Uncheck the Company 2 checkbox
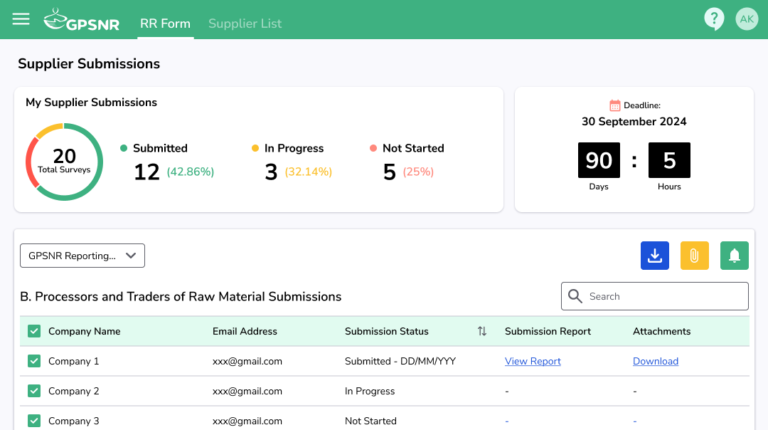Viewport: 768px width, 430px height. coord(34,391)
